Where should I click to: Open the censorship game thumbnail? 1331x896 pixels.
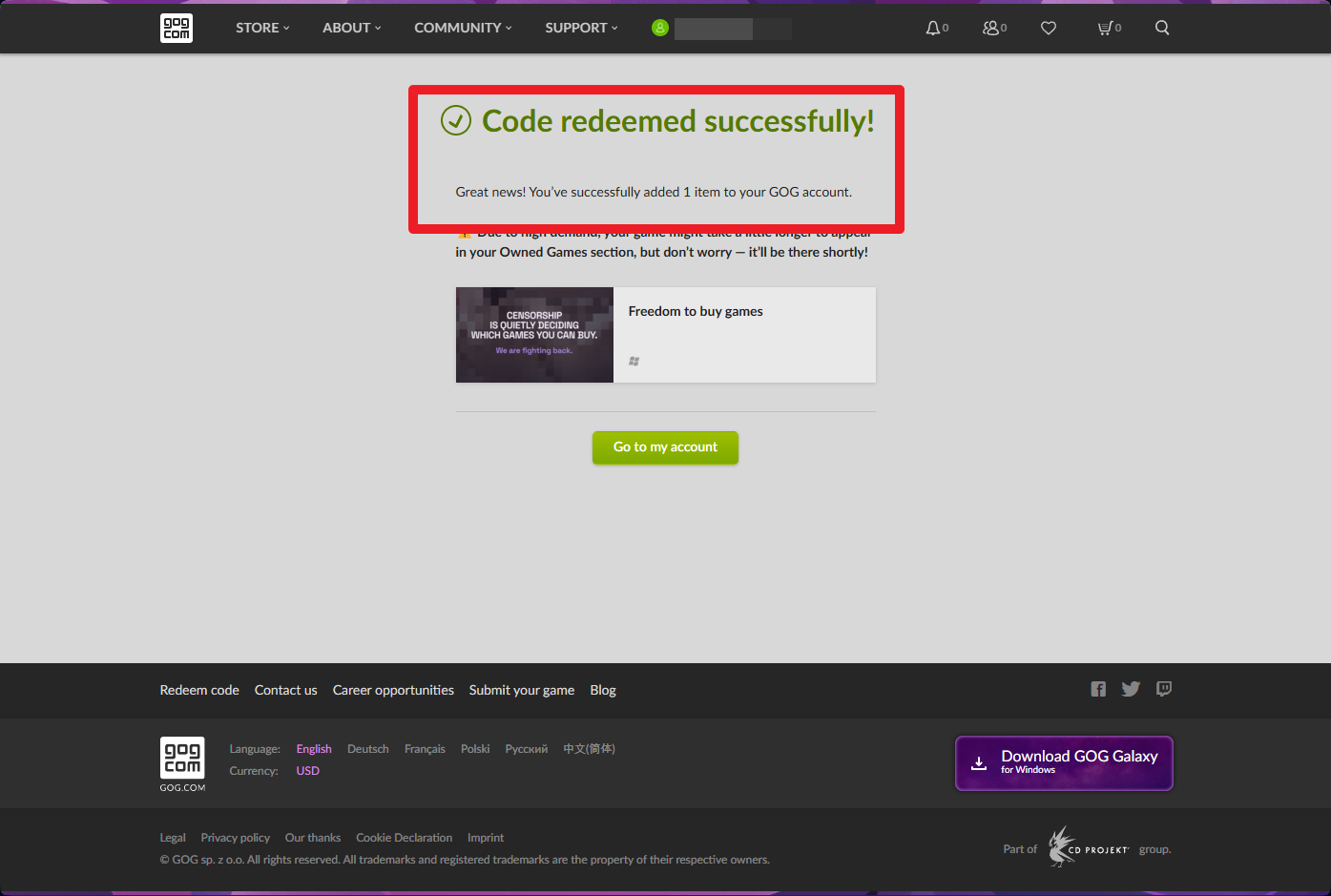[x=534, y=335]
